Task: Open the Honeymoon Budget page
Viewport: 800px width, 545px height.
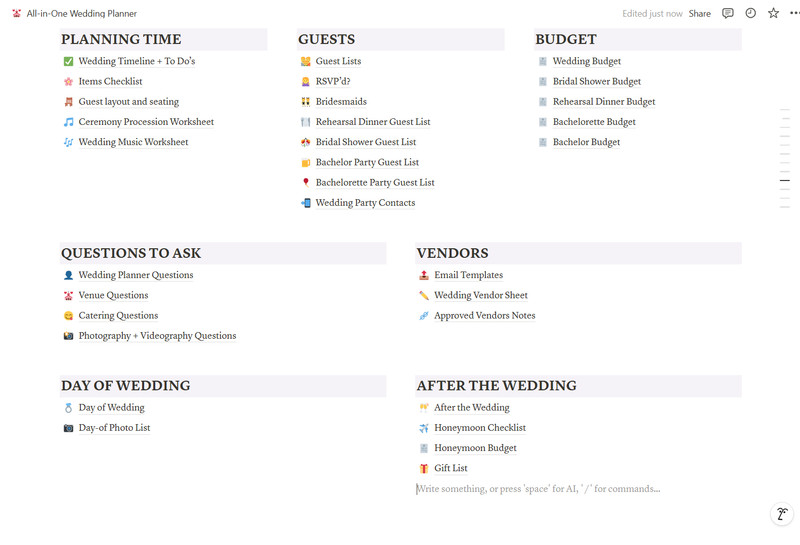Action: [x=475, y=448]
